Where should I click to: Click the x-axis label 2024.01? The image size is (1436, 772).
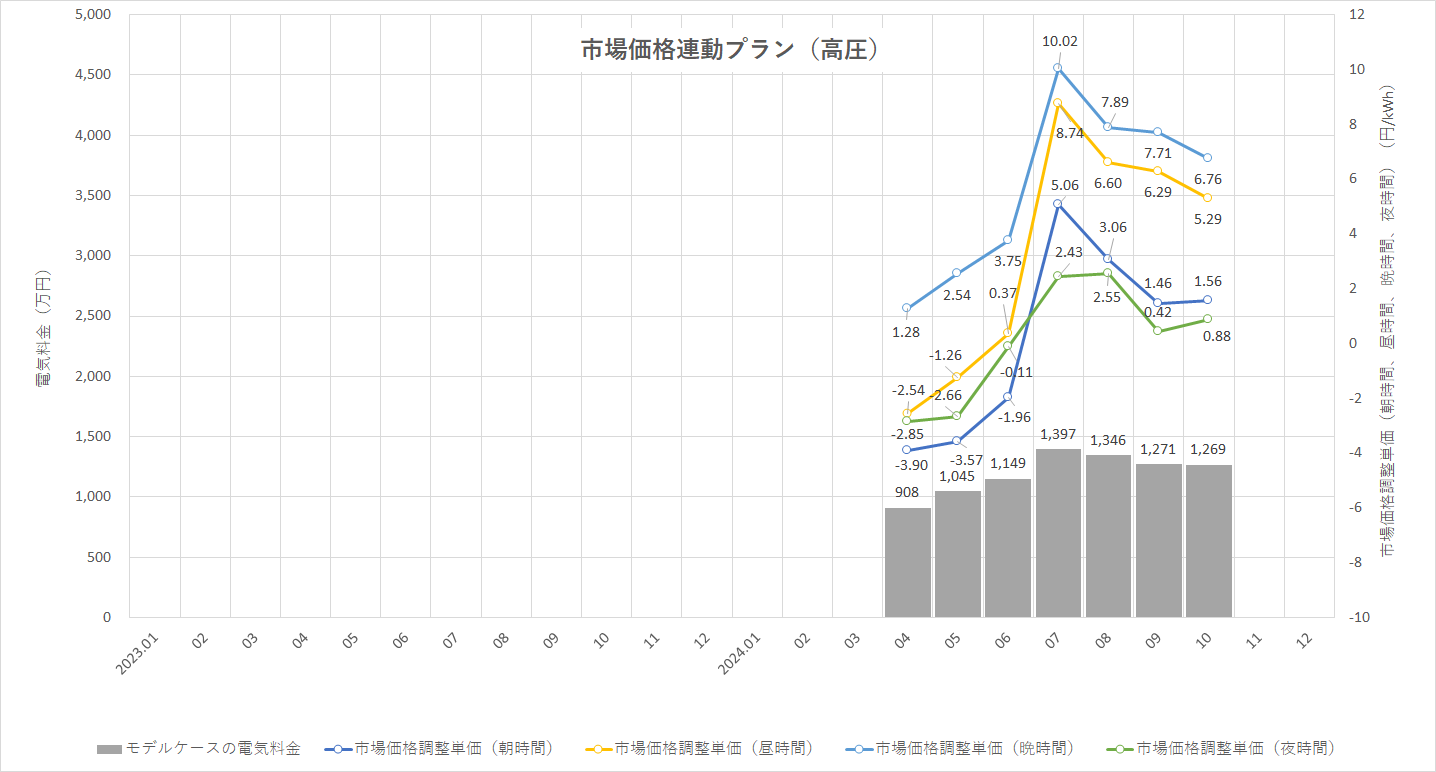point(740,651)
